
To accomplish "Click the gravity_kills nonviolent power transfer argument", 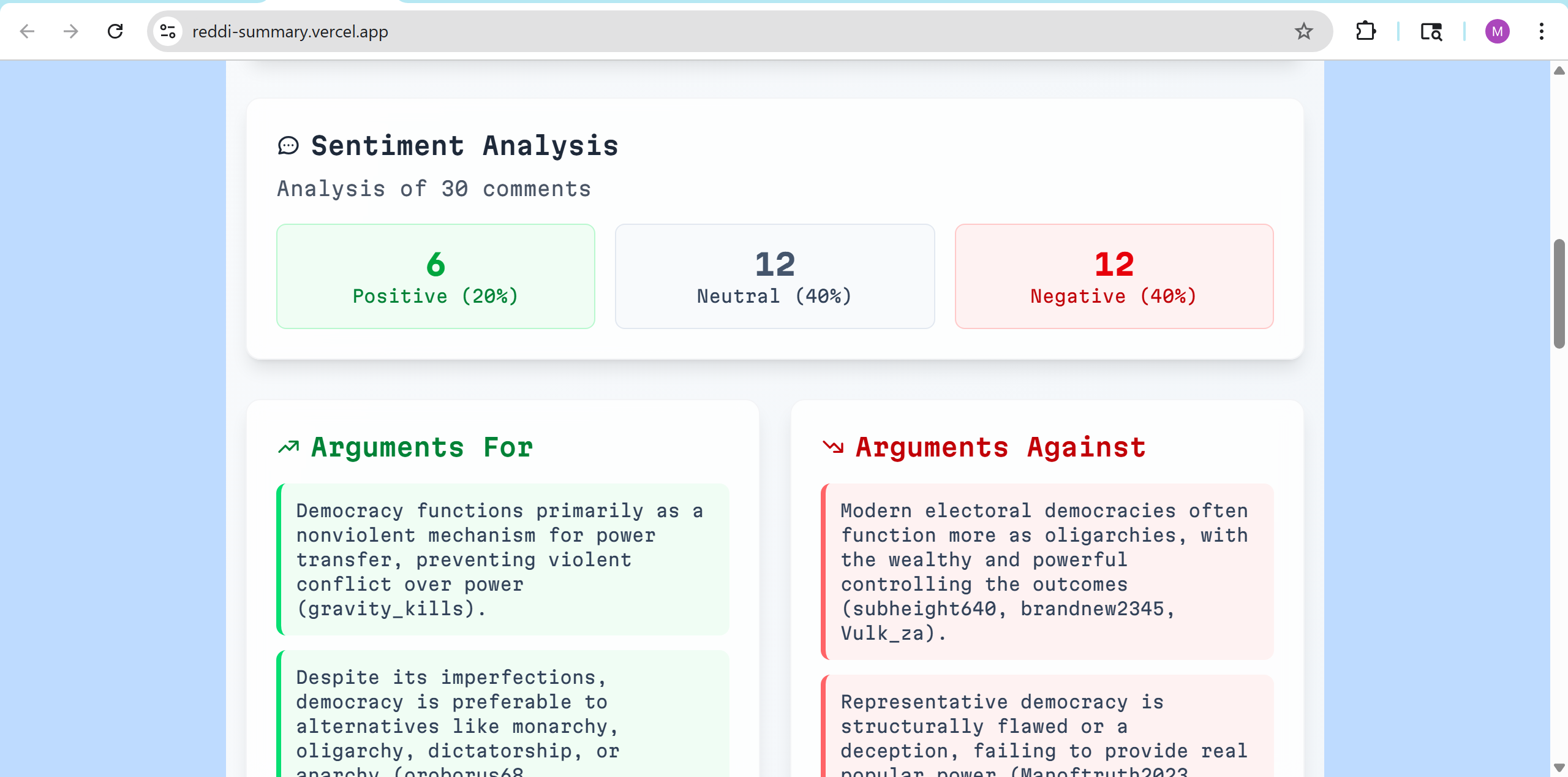I will click(502, 559).
